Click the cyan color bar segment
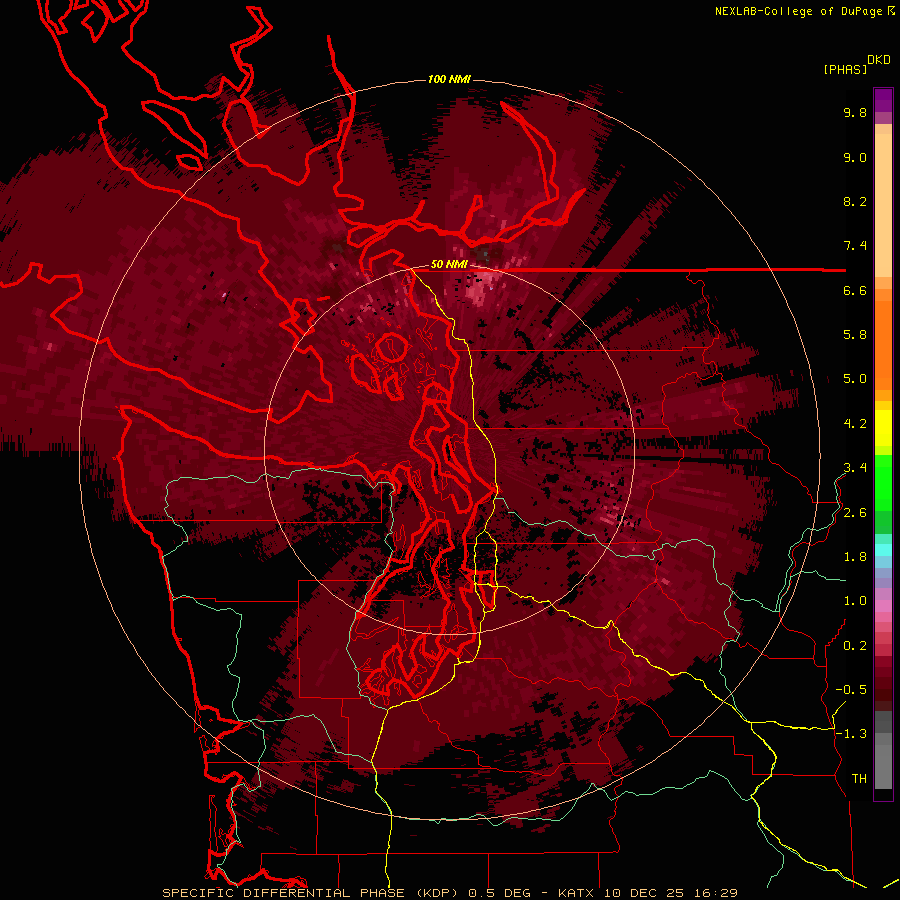The width and height of the screenshot is (900, 900). (x=883, y=550)
